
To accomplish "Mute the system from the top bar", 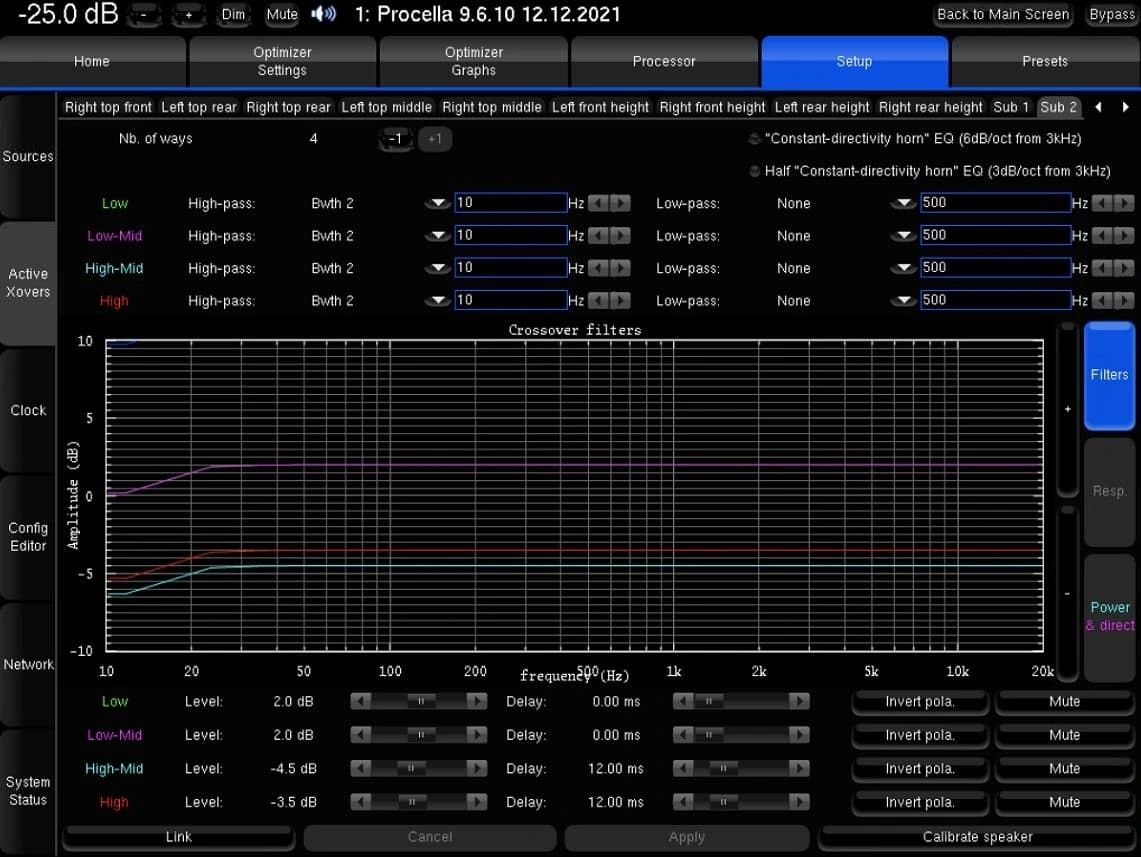I will click(281, 14).
